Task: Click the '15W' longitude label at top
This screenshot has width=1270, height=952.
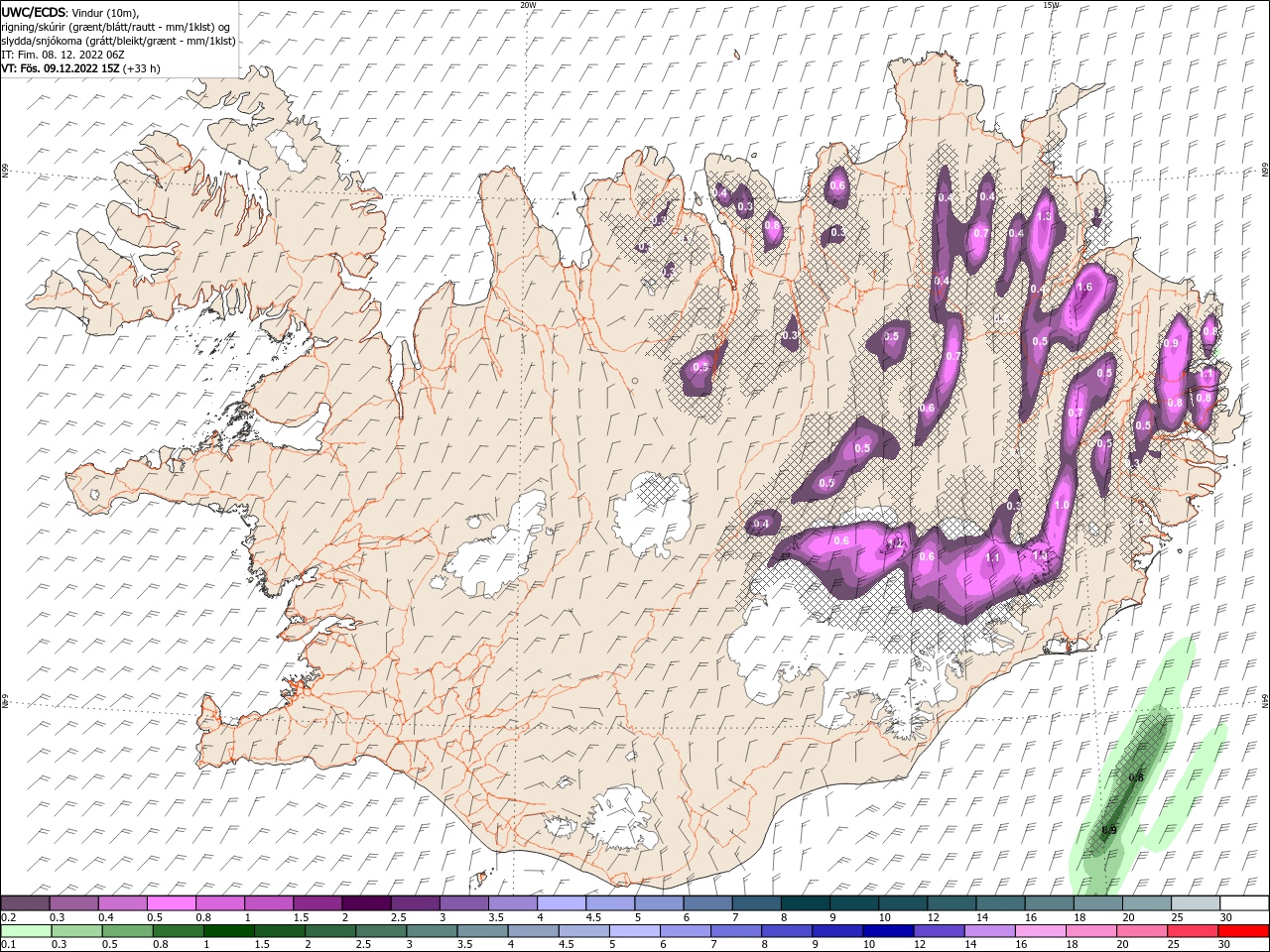Action: click(x=1052, y=5)
